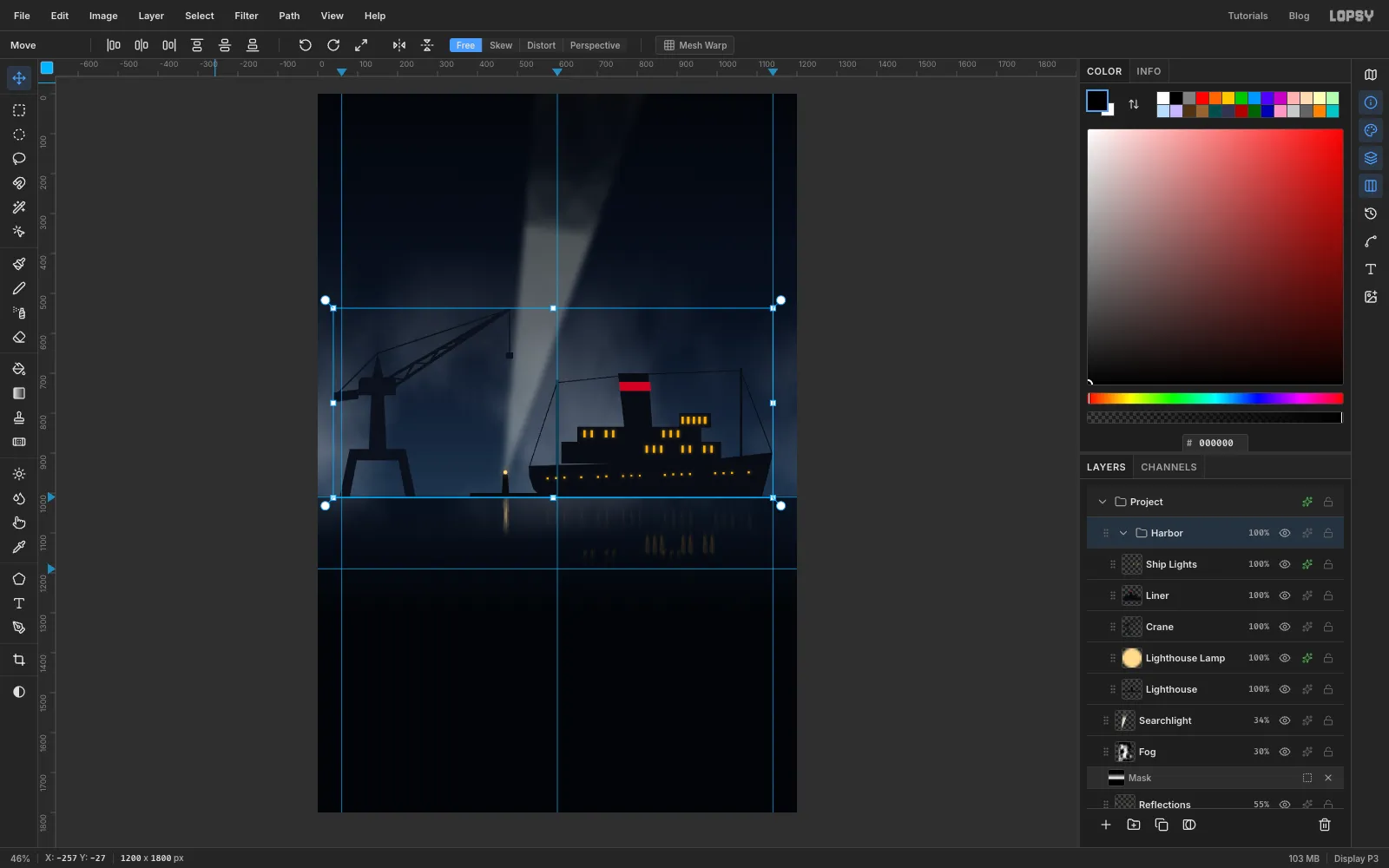
Task: Choose the Lasso selection tool
Action: [19, 159]
